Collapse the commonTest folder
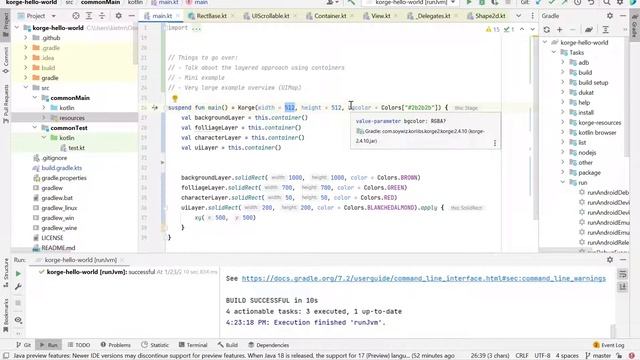 pyautogui.click(x=35, y=128)
